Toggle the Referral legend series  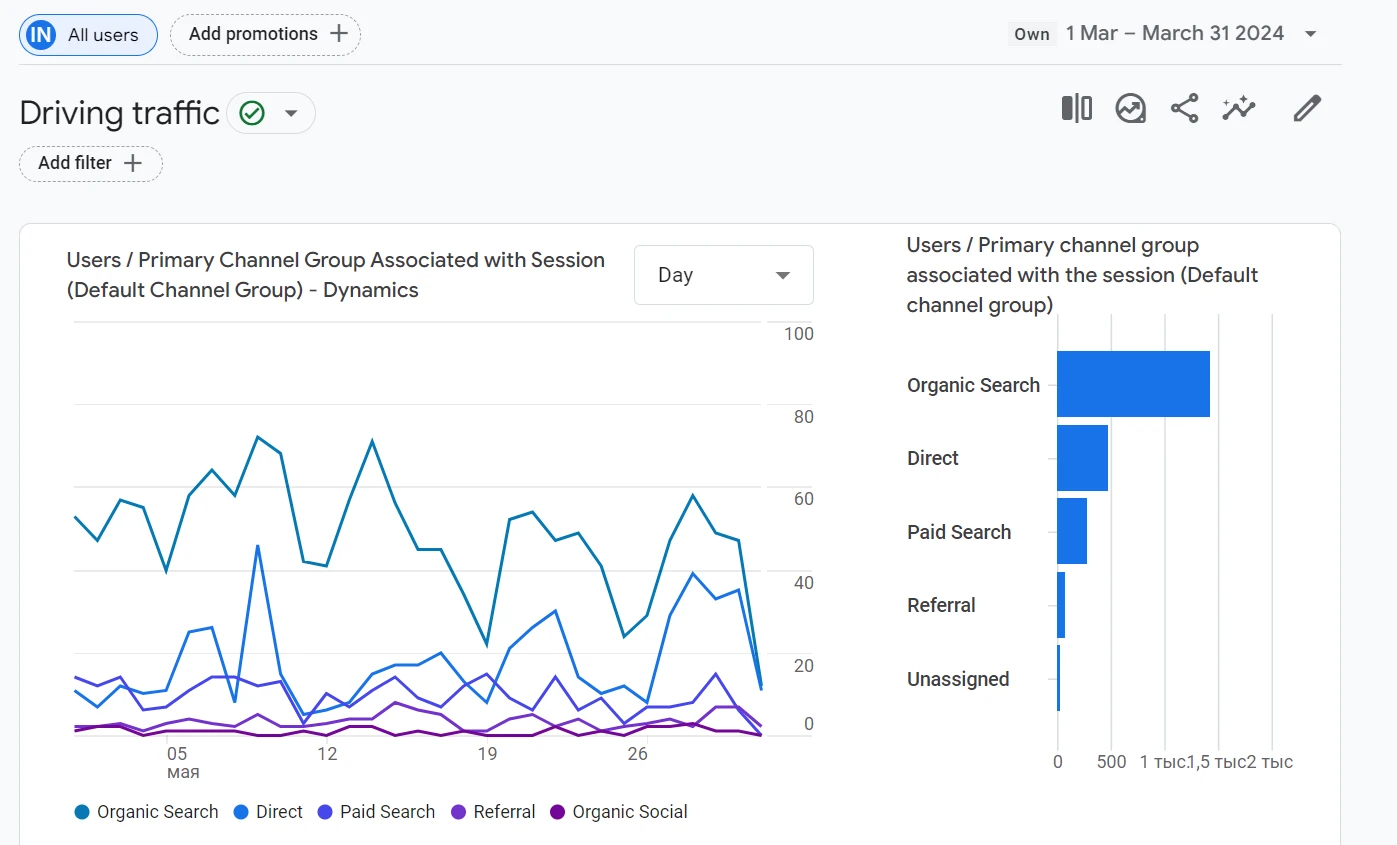coord(493,812)
